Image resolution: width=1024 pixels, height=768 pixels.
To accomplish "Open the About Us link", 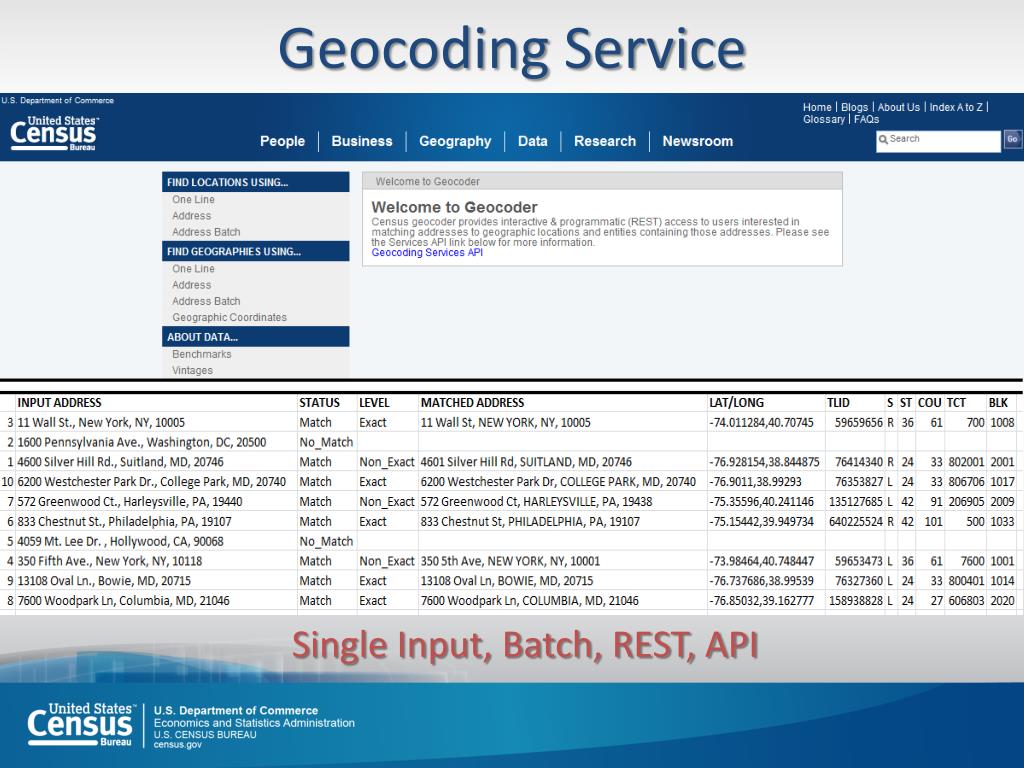I will click(x=899, y=107).
